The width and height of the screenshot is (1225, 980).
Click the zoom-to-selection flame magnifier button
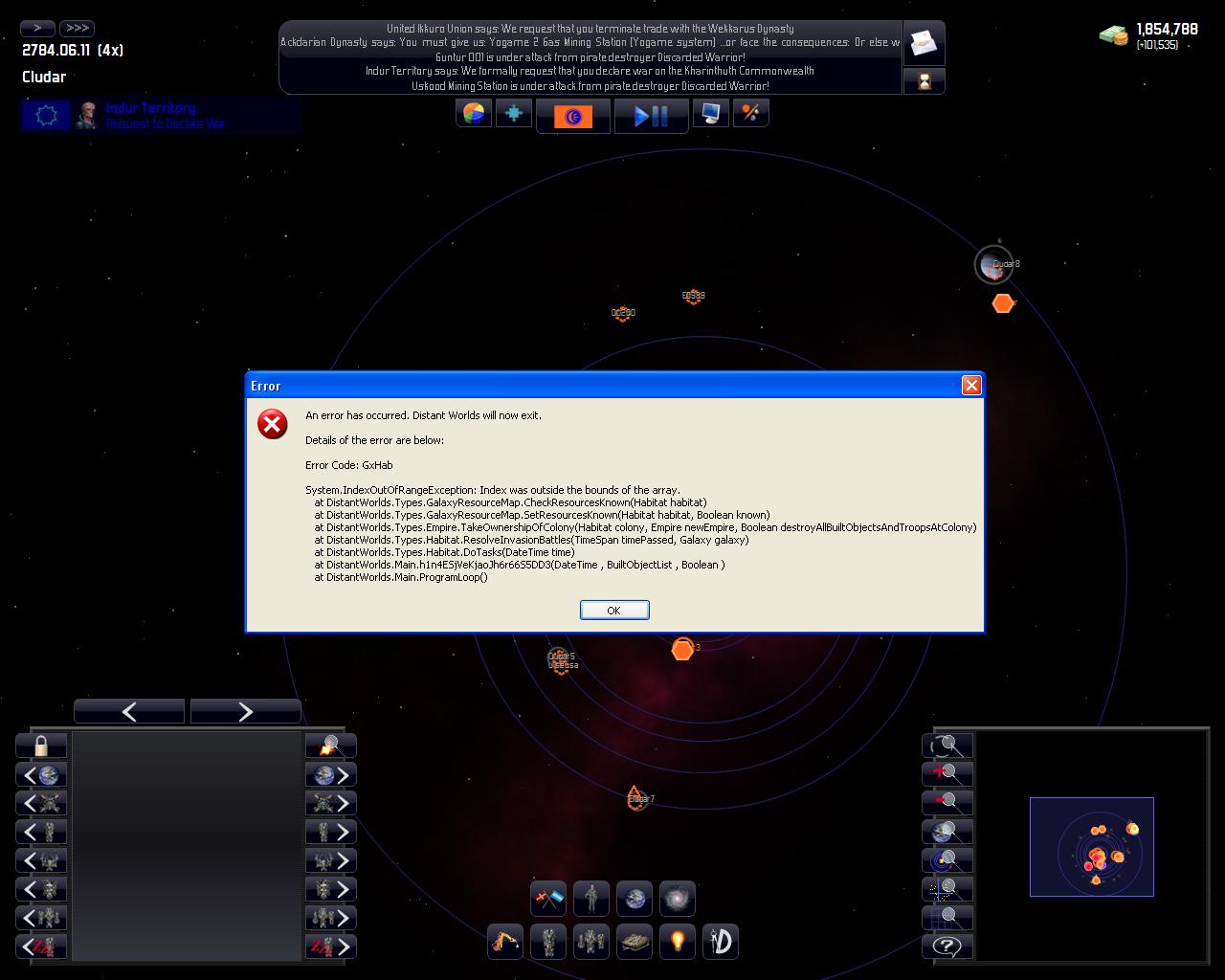click(331, 746)
